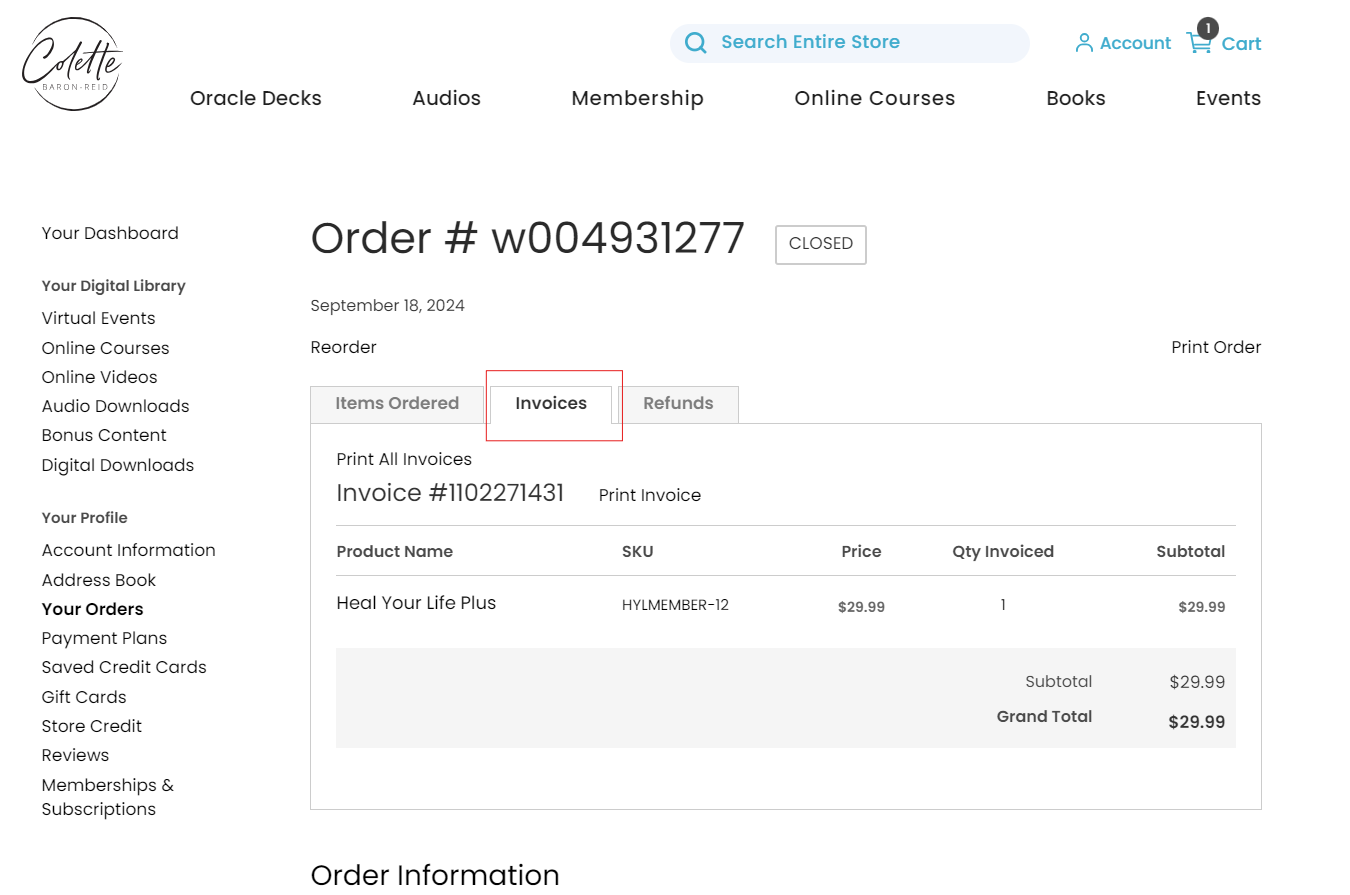The width and height of the screenshot is (1350, 895).
Task: Select the Invoices tab
Action: pyautogui.click(x=551, y=404)
